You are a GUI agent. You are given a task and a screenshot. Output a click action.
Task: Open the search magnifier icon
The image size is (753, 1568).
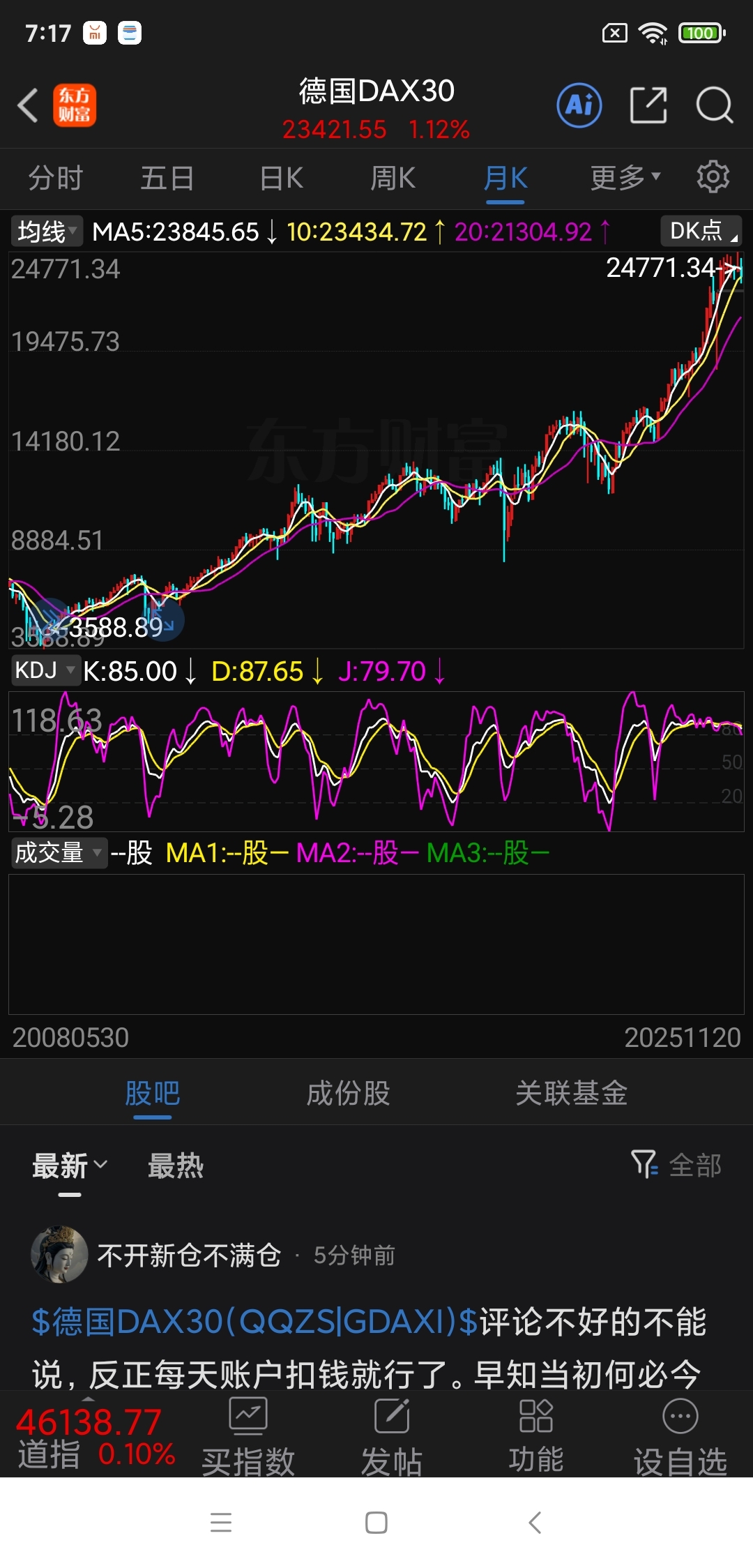coord(715,105)
